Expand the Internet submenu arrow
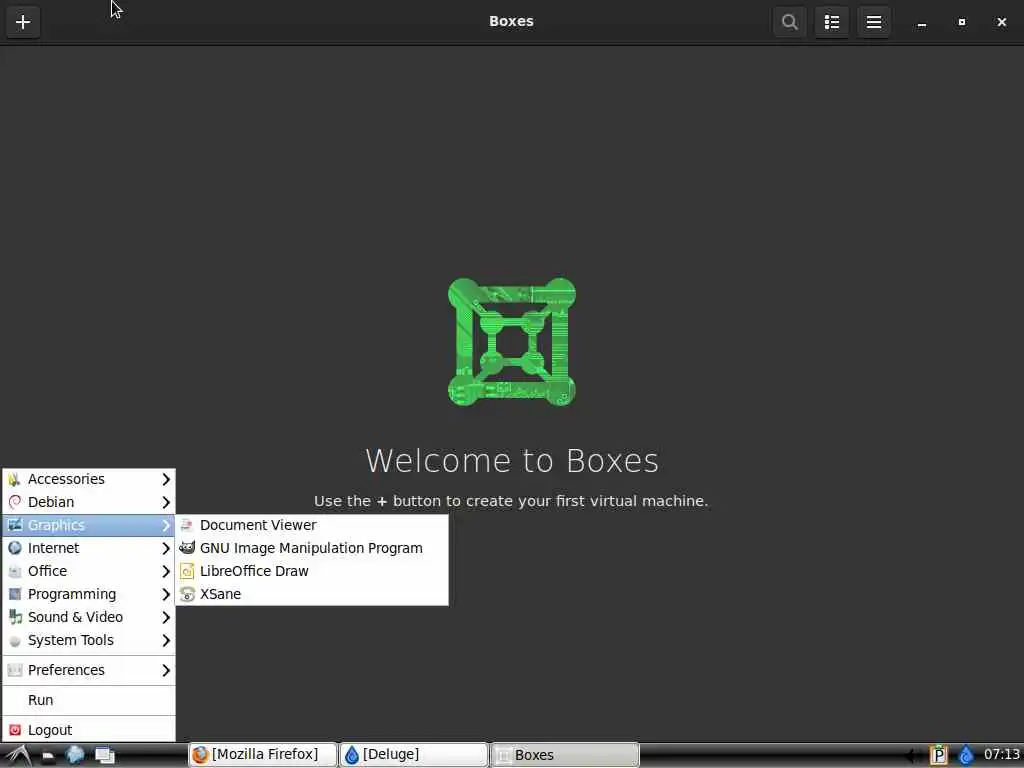The image size is (1024, 768). [x=166, y=549]
